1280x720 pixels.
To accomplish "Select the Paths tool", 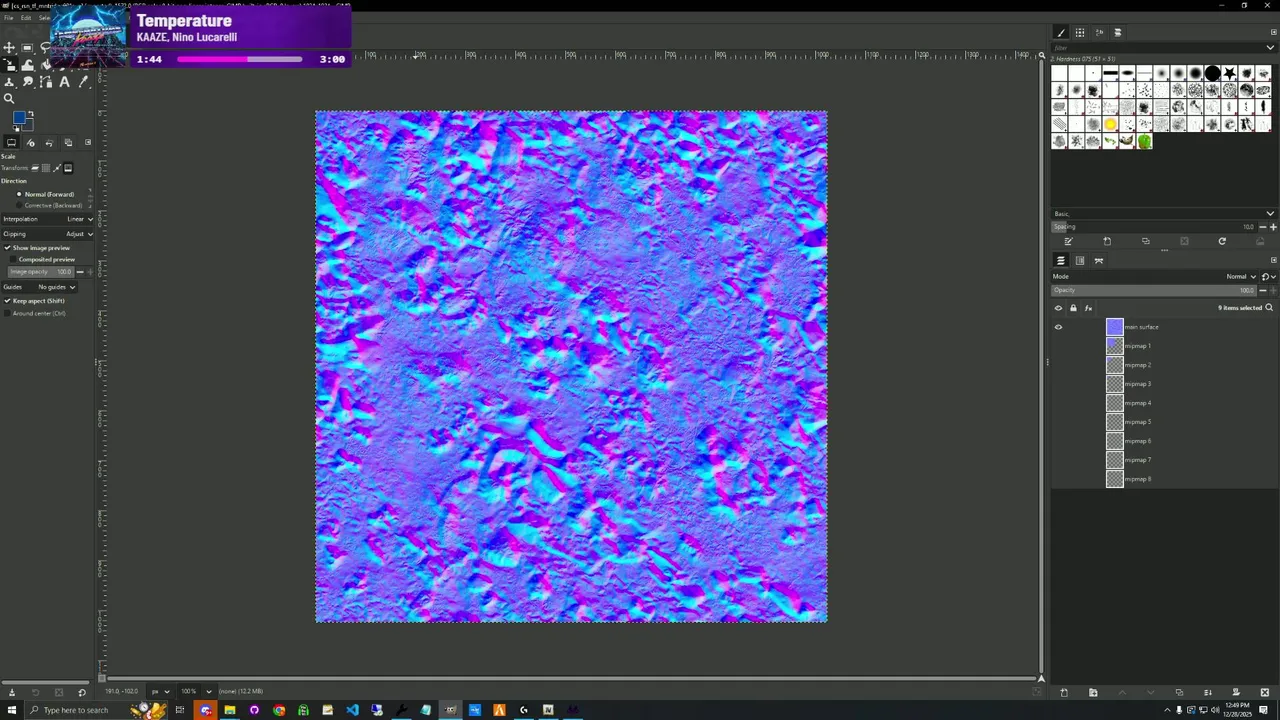I will 46,82.
